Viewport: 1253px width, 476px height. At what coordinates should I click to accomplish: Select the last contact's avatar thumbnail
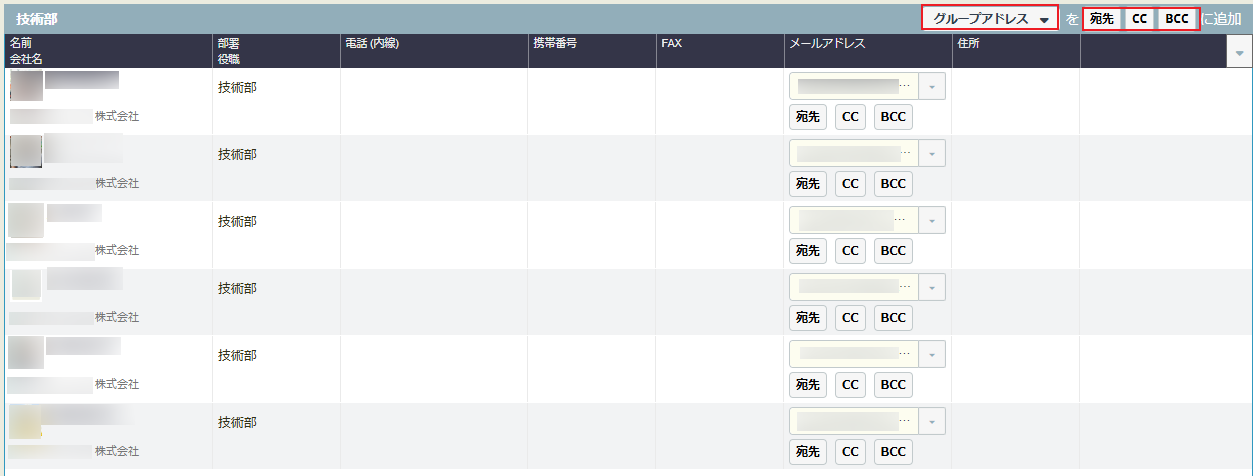tap(26, 422)
